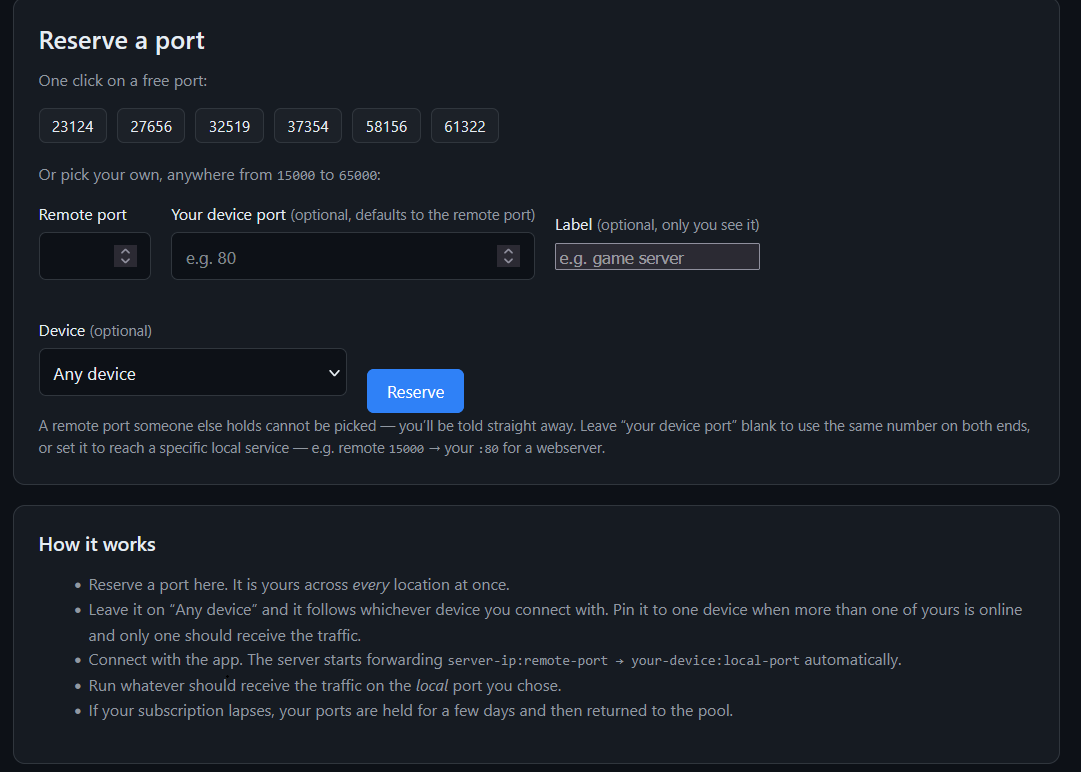
Task: Pick free port 23124
Action: [72, 126]
